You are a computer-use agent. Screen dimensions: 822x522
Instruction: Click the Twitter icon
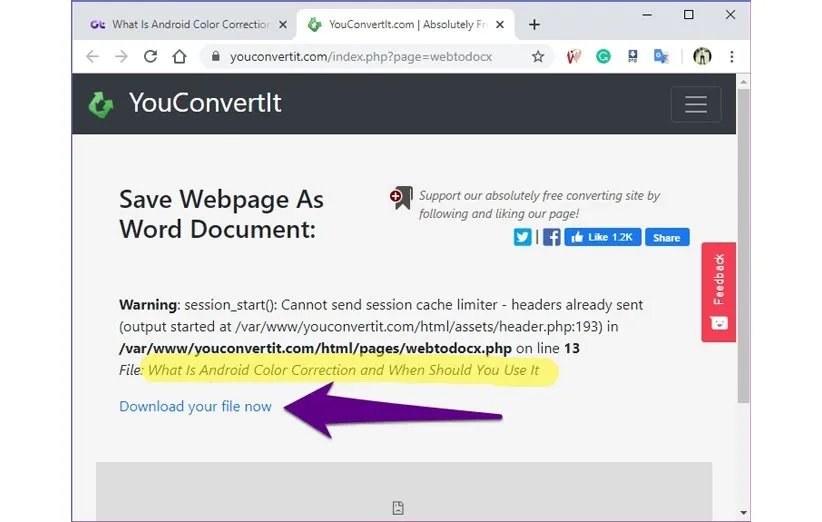point(522,237)
